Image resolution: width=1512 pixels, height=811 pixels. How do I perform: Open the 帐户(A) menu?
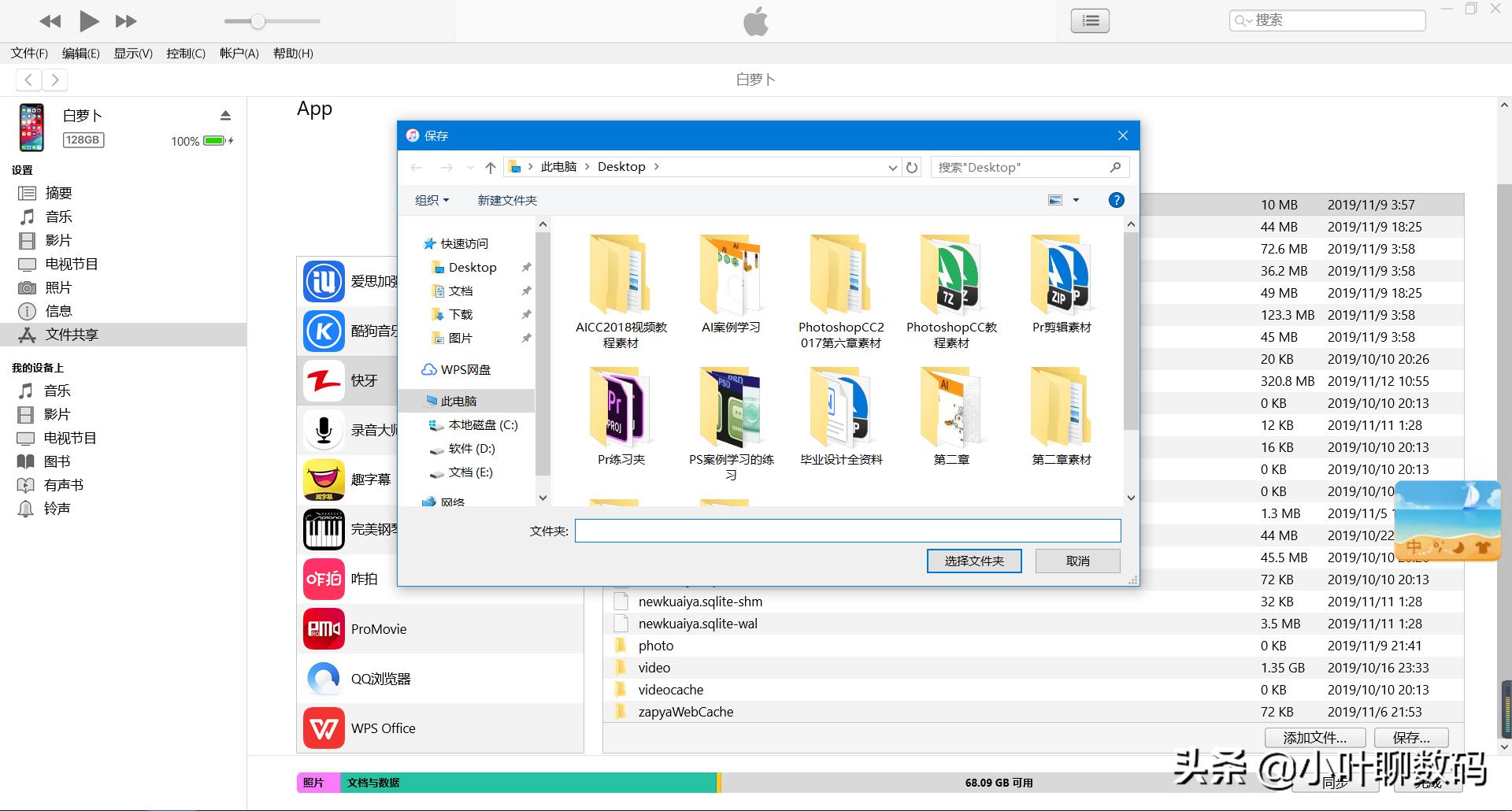(239, 54)
